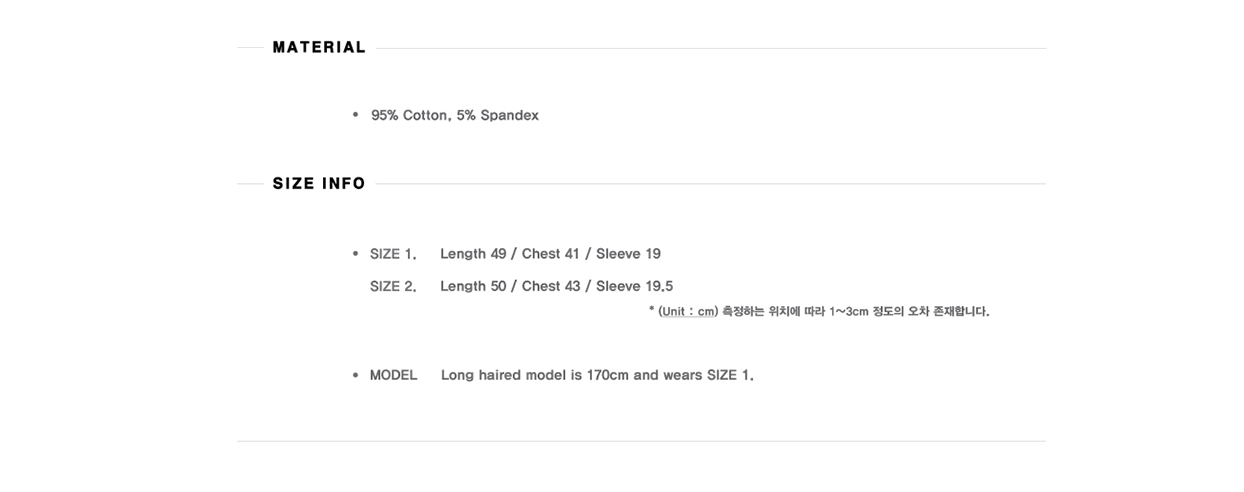Click the Chest 43 measurement
Image resolution: width=1244 pixels, height=492 pixels.
pos(551,286)
